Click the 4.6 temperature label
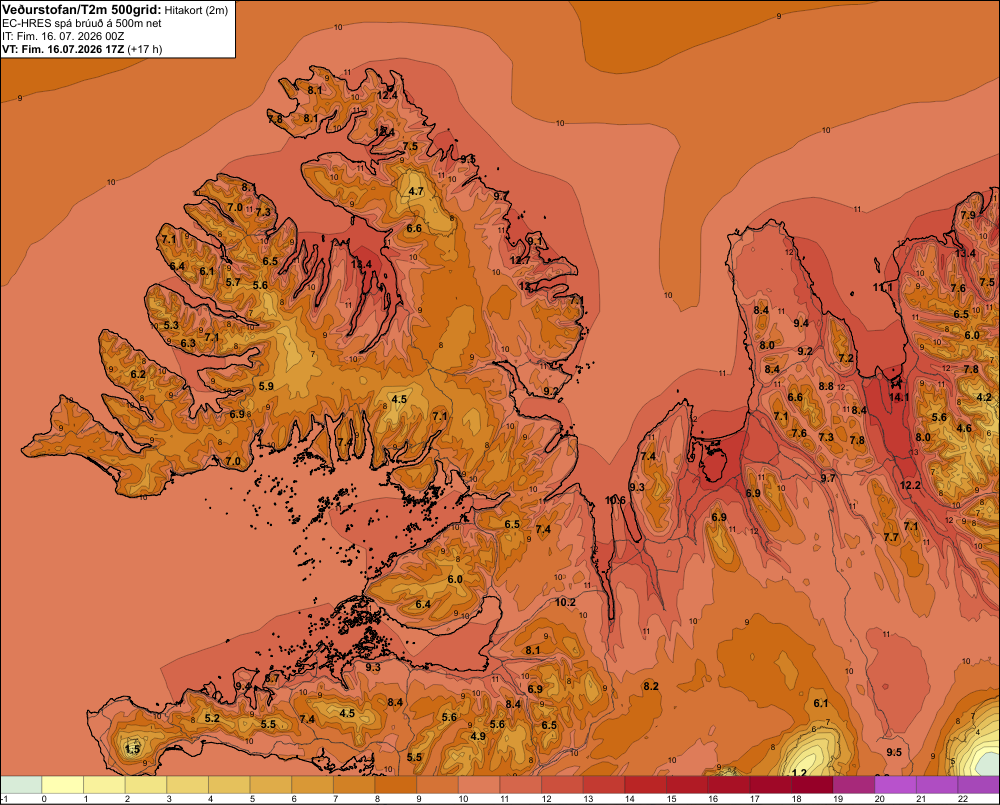 click(x=964, y=429)
